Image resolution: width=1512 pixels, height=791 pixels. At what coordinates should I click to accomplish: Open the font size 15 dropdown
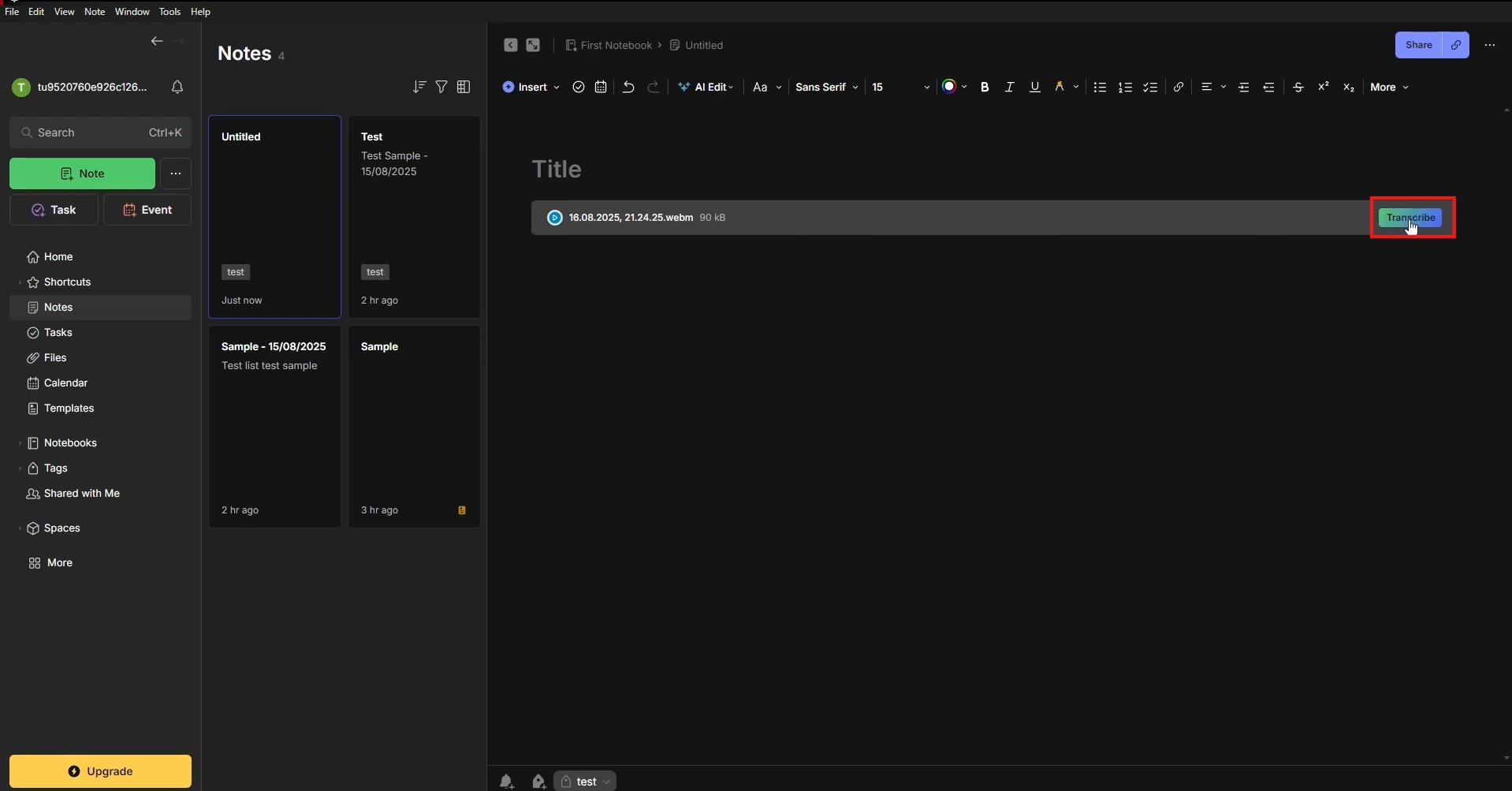900,88
